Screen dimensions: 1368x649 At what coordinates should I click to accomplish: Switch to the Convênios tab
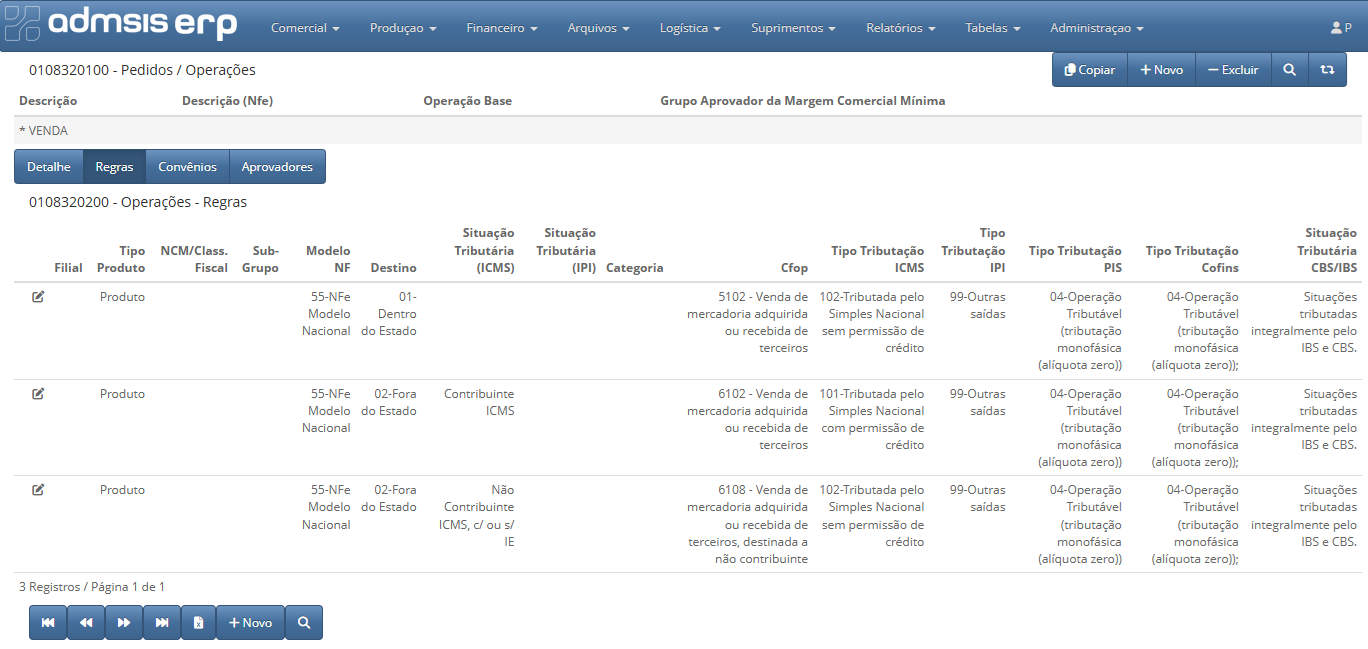(x=187, y=167)
